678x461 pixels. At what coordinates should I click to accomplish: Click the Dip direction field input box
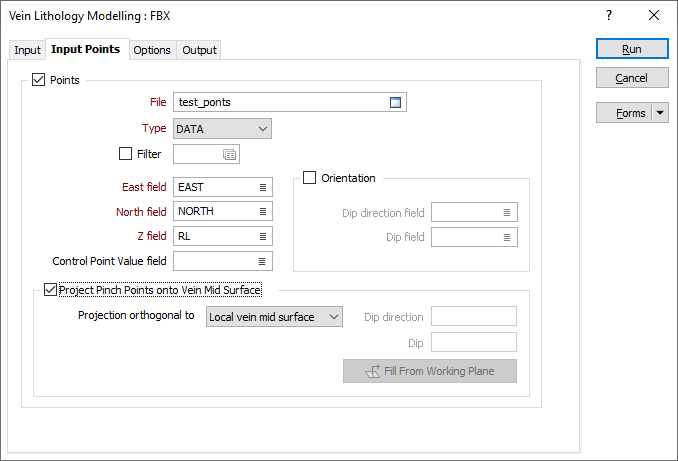(474, 212)
